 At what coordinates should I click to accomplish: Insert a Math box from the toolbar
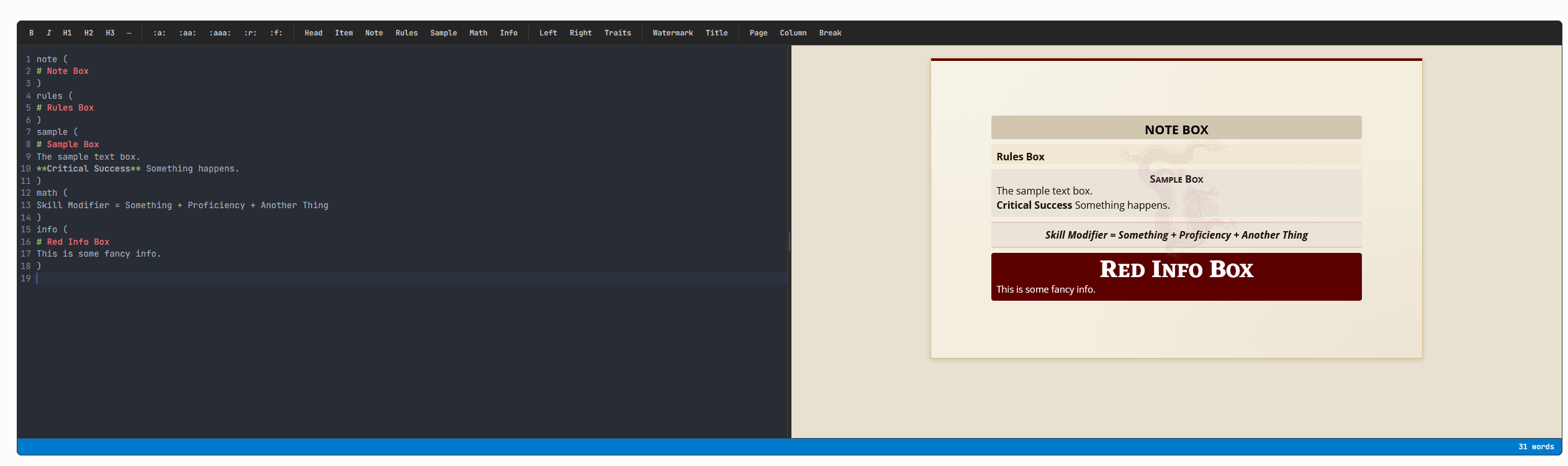click(478, 33)
